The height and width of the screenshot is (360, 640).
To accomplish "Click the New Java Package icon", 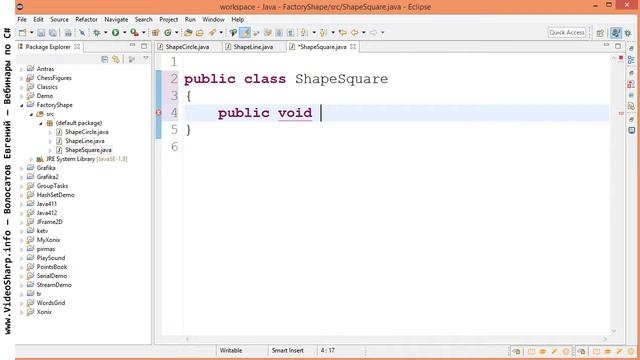I will coord(155,33).
